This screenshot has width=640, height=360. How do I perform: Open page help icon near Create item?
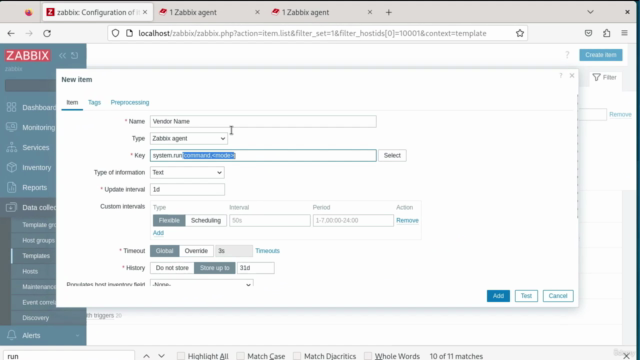click(x=567, y=55)
